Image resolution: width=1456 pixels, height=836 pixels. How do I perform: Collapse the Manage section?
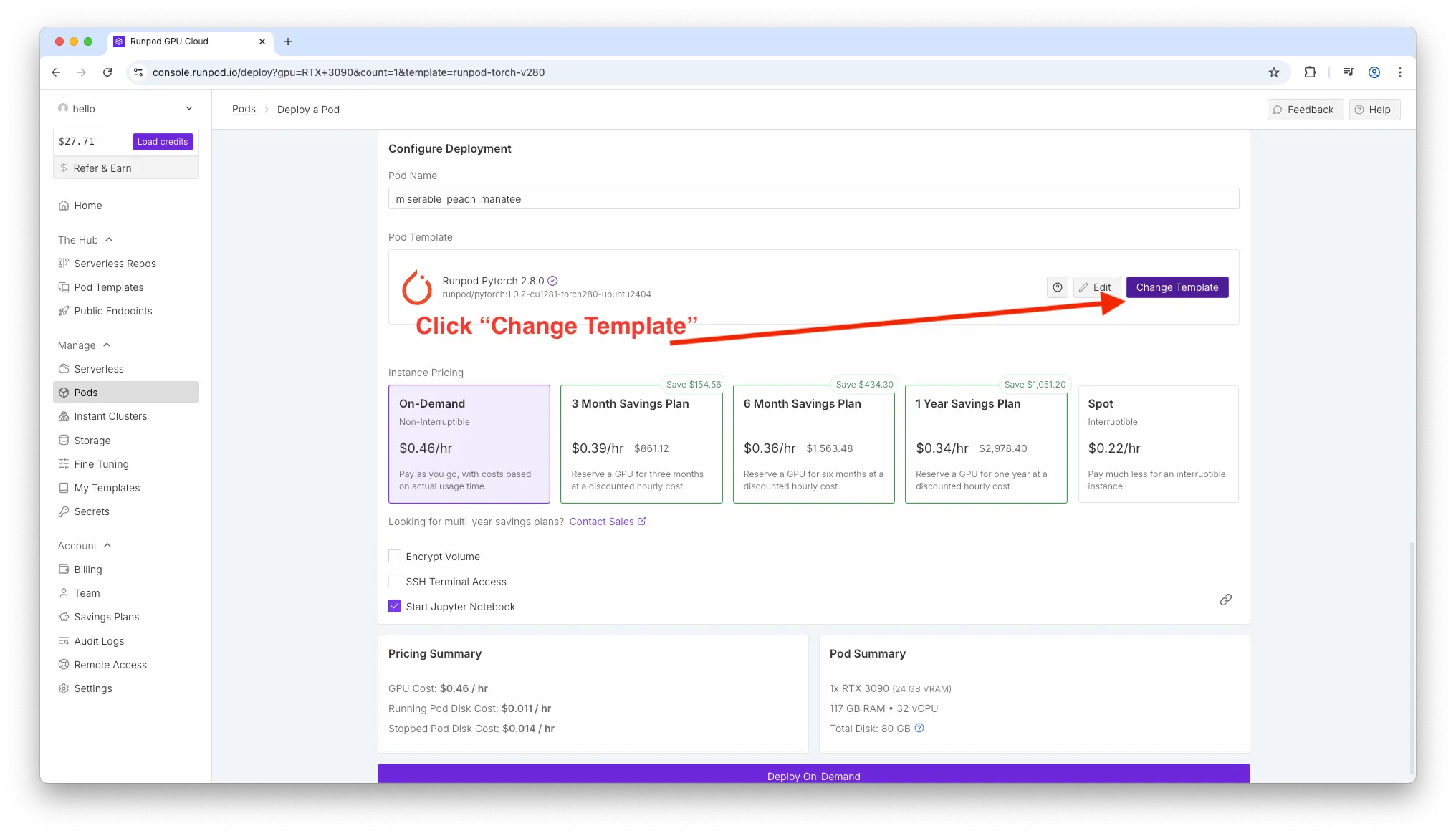click(x=85, y=345)
